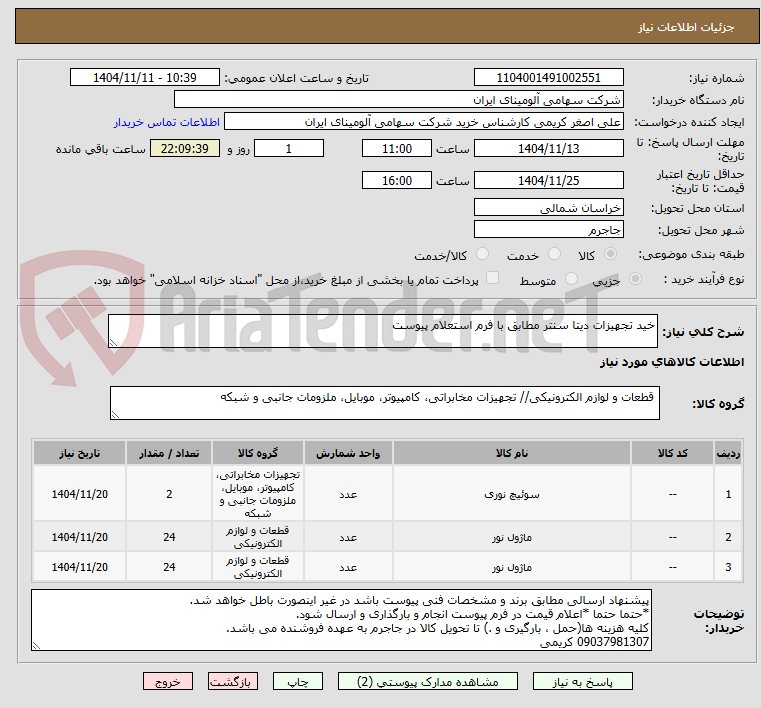Click the واحد شمارش column header
Screen dimensions: 761x708
(348, 453)
